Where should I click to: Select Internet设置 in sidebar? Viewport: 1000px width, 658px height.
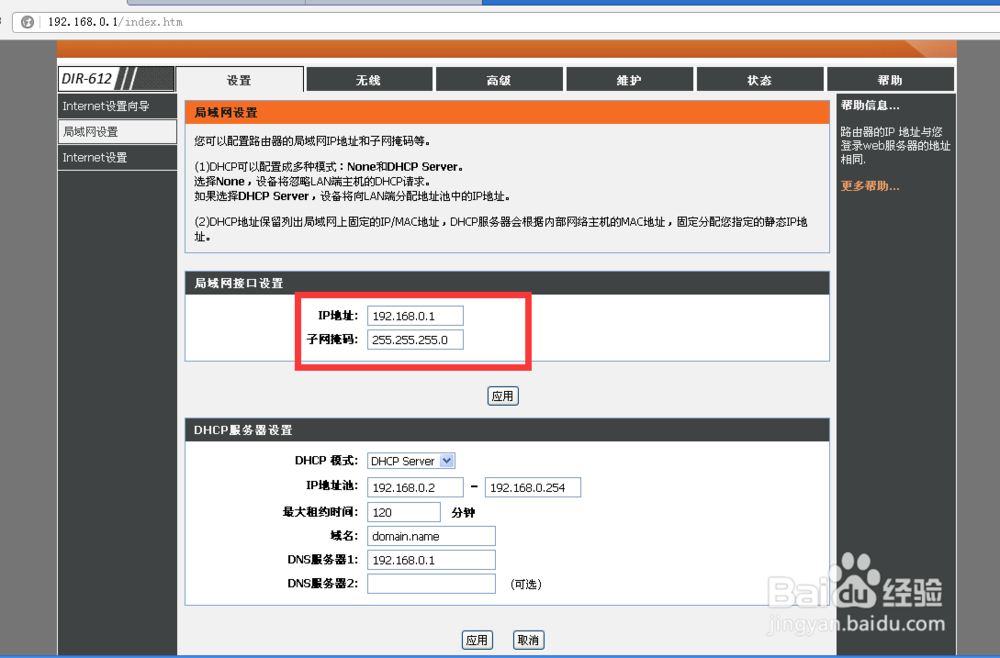click(x=117, y=157)
